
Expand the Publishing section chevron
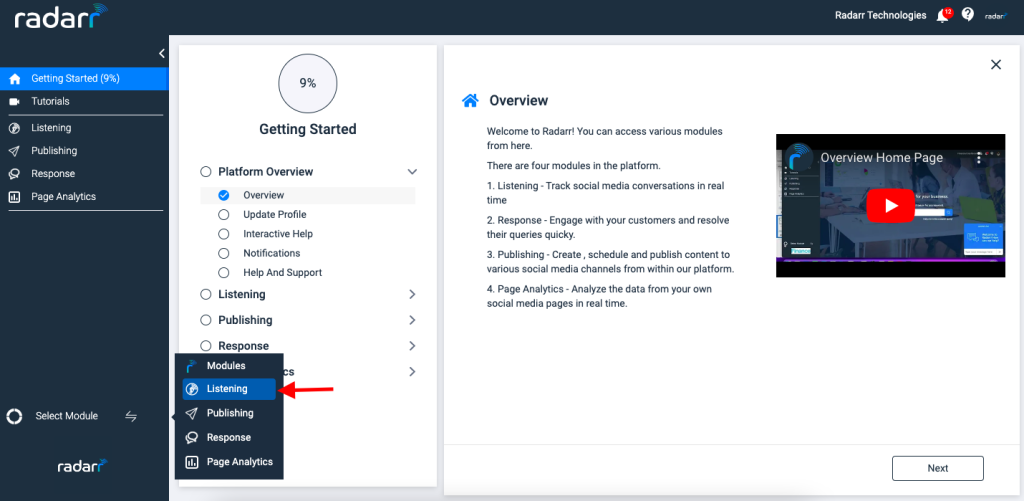(412, 320)
